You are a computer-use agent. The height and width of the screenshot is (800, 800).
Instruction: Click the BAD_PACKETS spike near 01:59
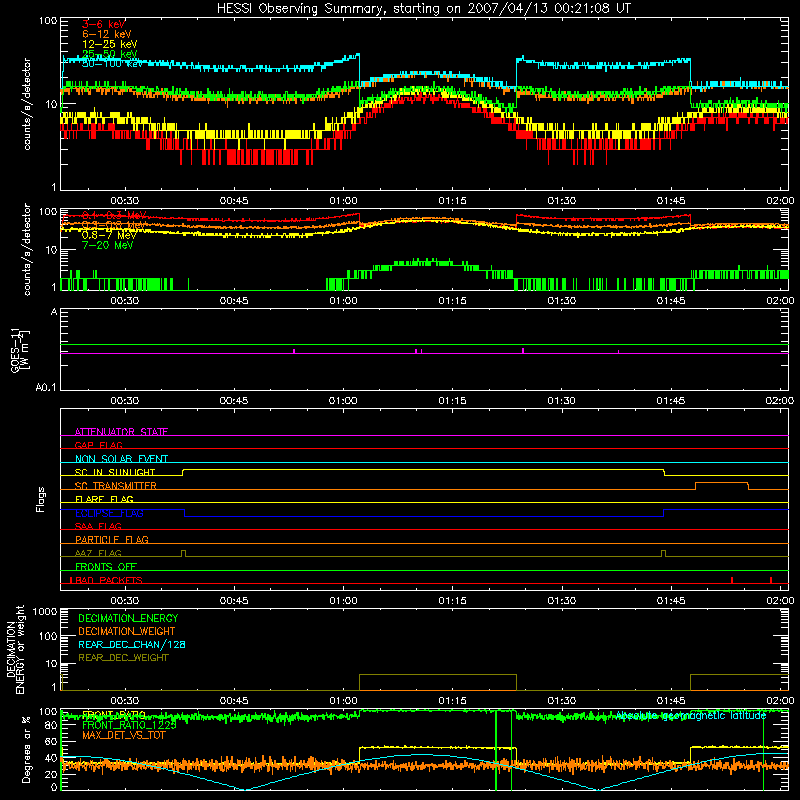coord(770,580)
